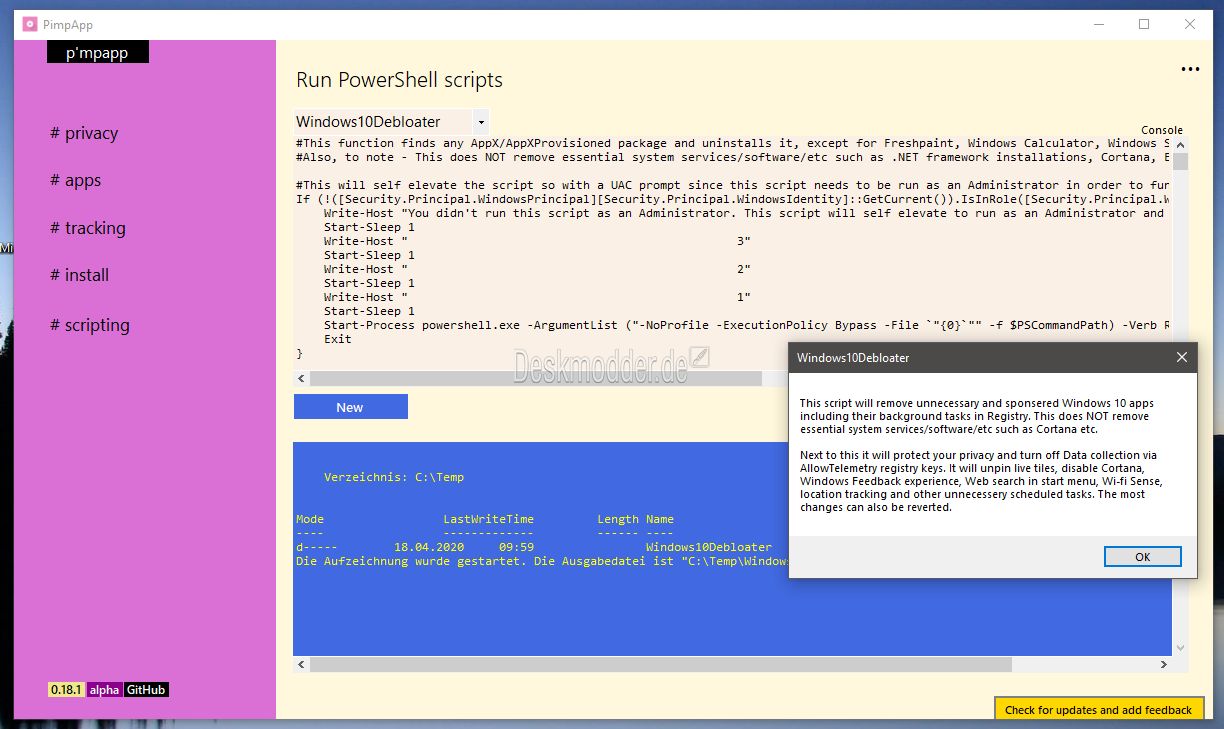Click the p'mpapp logo in the sidebar

tap(98, 52)
